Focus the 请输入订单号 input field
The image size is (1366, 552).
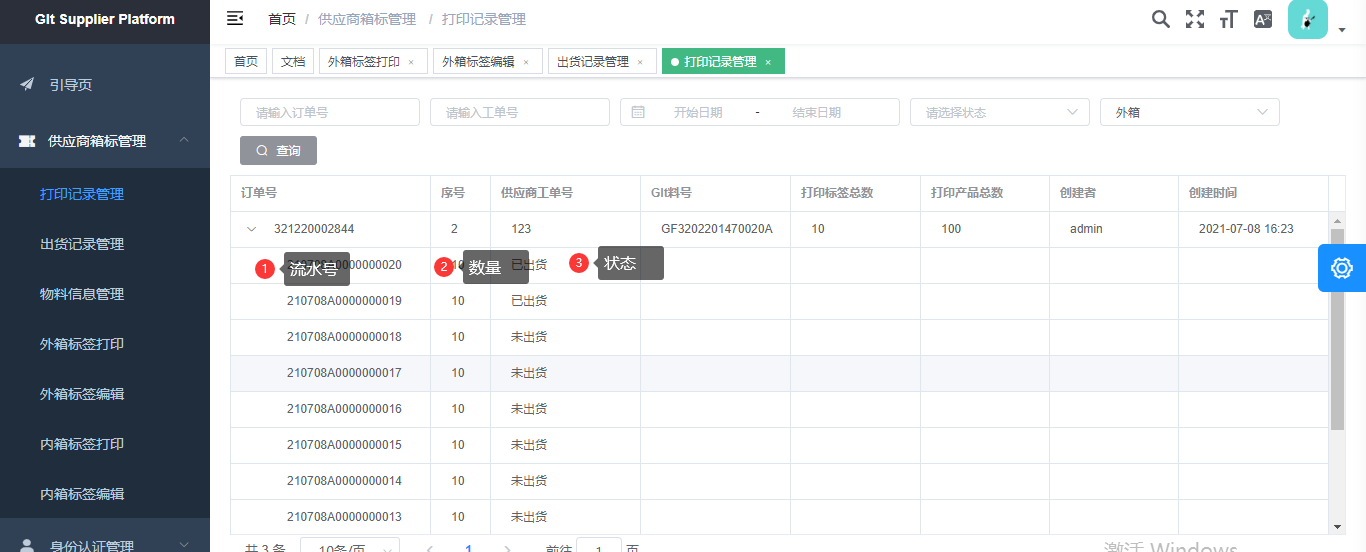[329, 112]
